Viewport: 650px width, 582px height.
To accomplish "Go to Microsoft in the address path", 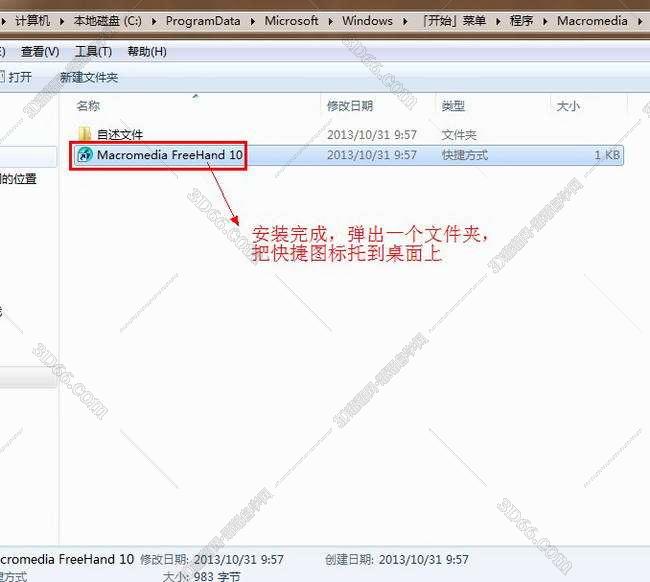I will tap(291, 21).
